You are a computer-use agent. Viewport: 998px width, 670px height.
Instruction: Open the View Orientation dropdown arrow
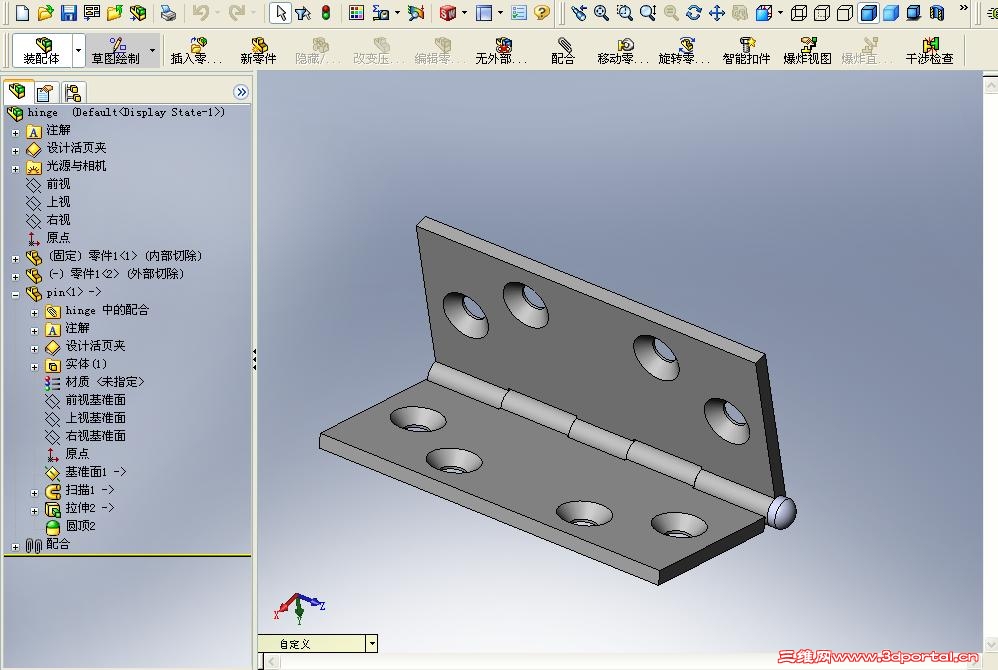pos(780,12)
